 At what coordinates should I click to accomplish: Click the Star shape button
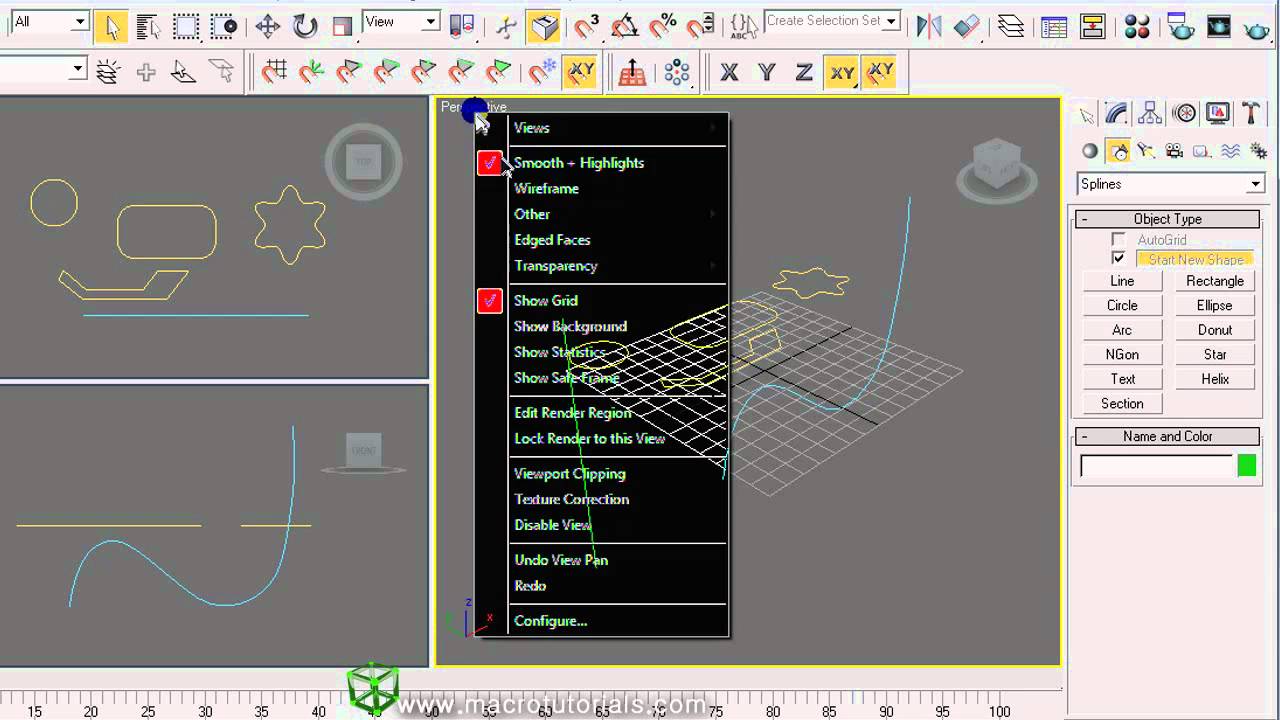click(1215, 354)
